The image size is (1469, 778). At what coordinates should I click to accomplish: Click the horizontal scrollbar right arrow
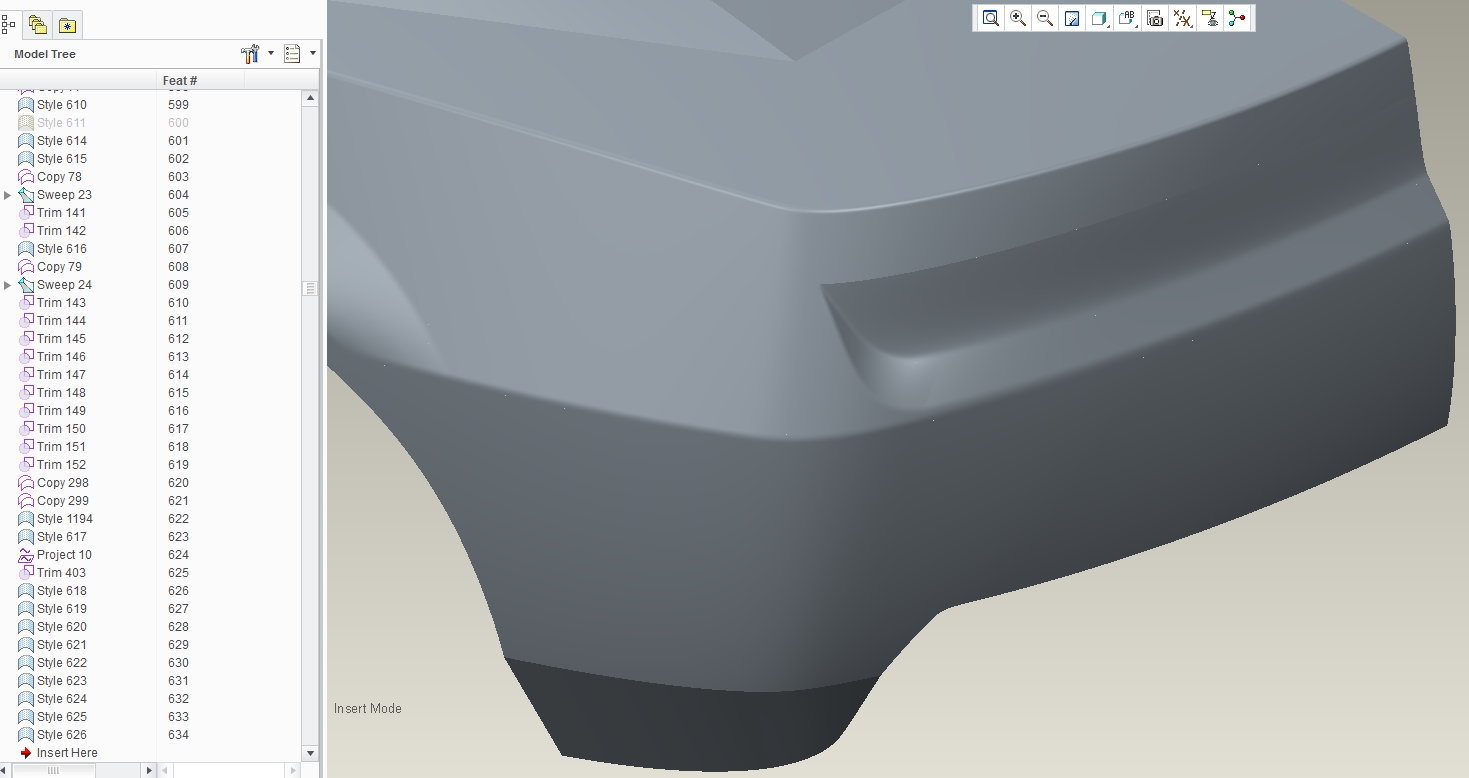(150, 770)
